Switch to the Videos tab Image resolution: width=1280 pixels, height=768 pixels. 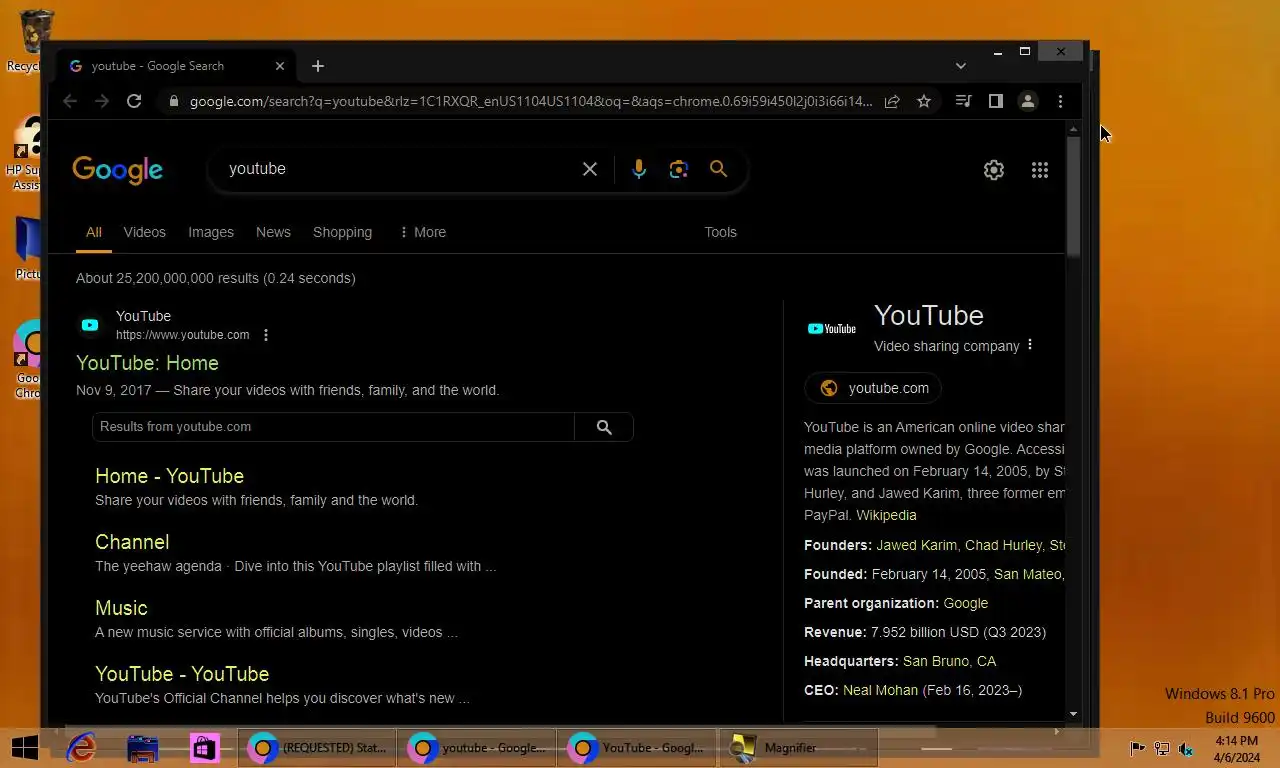click(145, 232)
